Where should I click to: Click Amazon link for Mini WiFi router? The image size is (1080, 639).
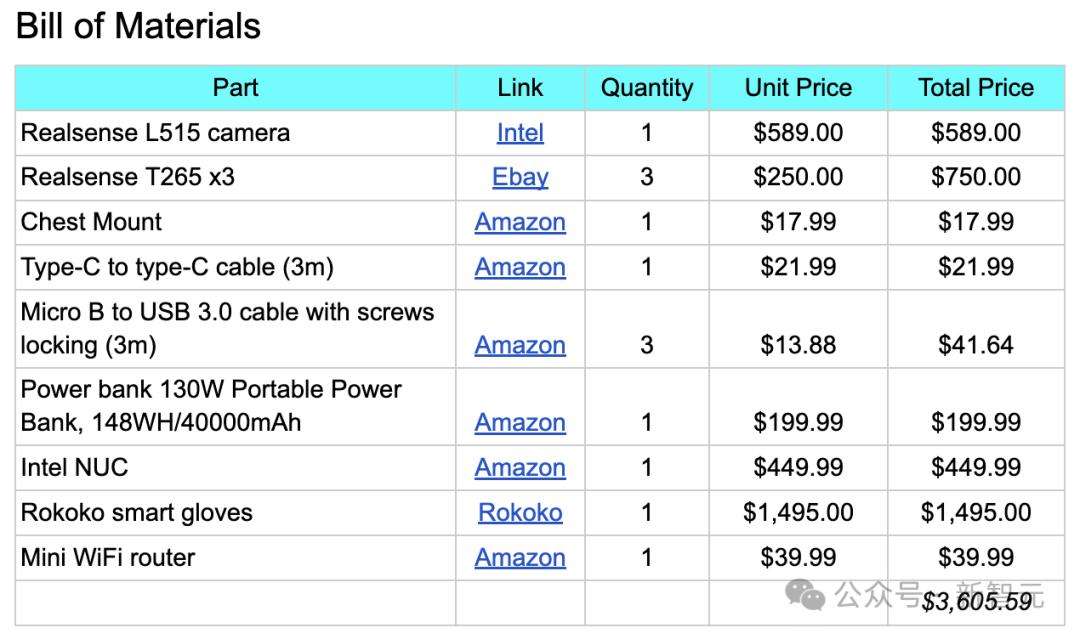(x=520, y=558)
